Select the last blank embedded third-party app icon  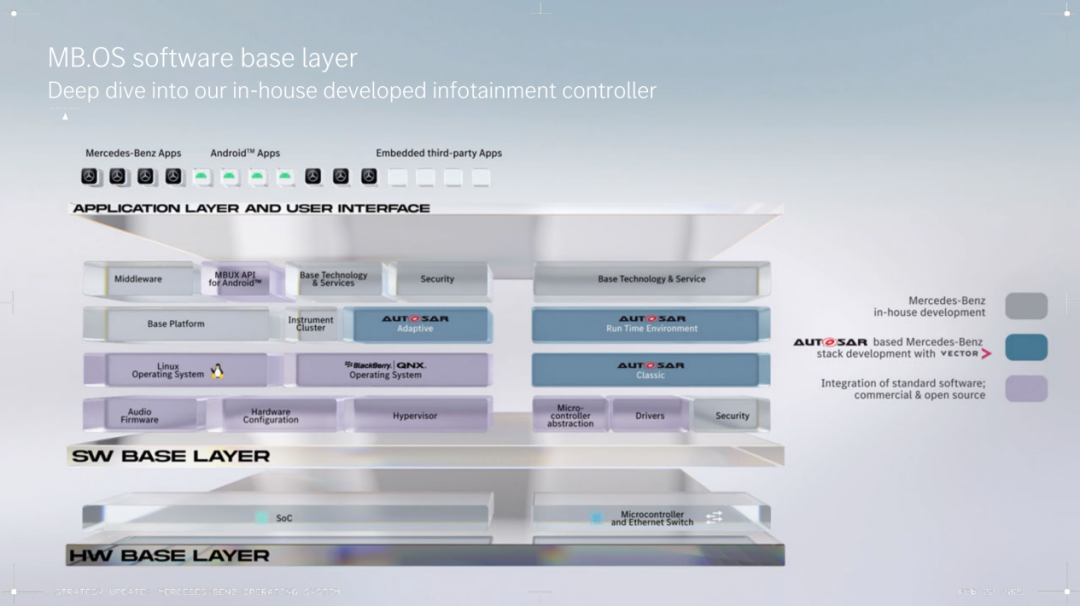481,177
